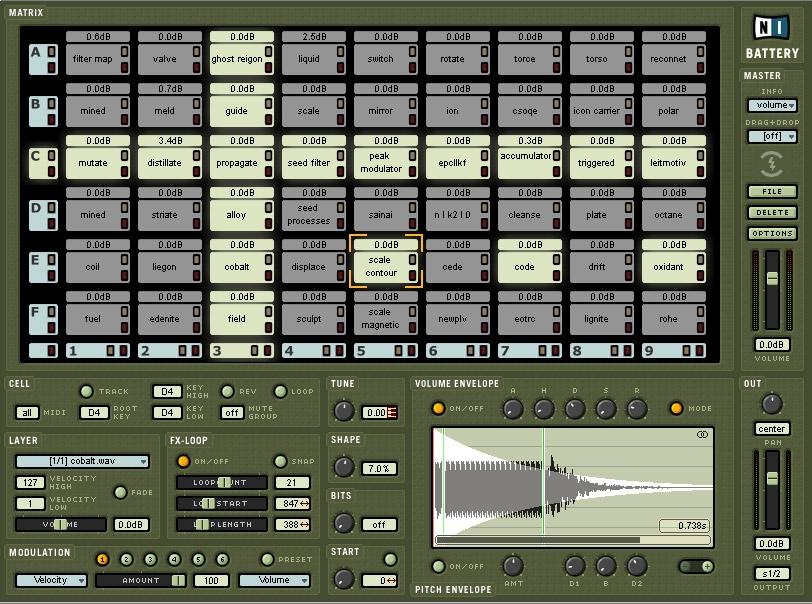This screenshot has width=812, height=604.
Task: Click the Loop Count slider
Action: point(222,482)
